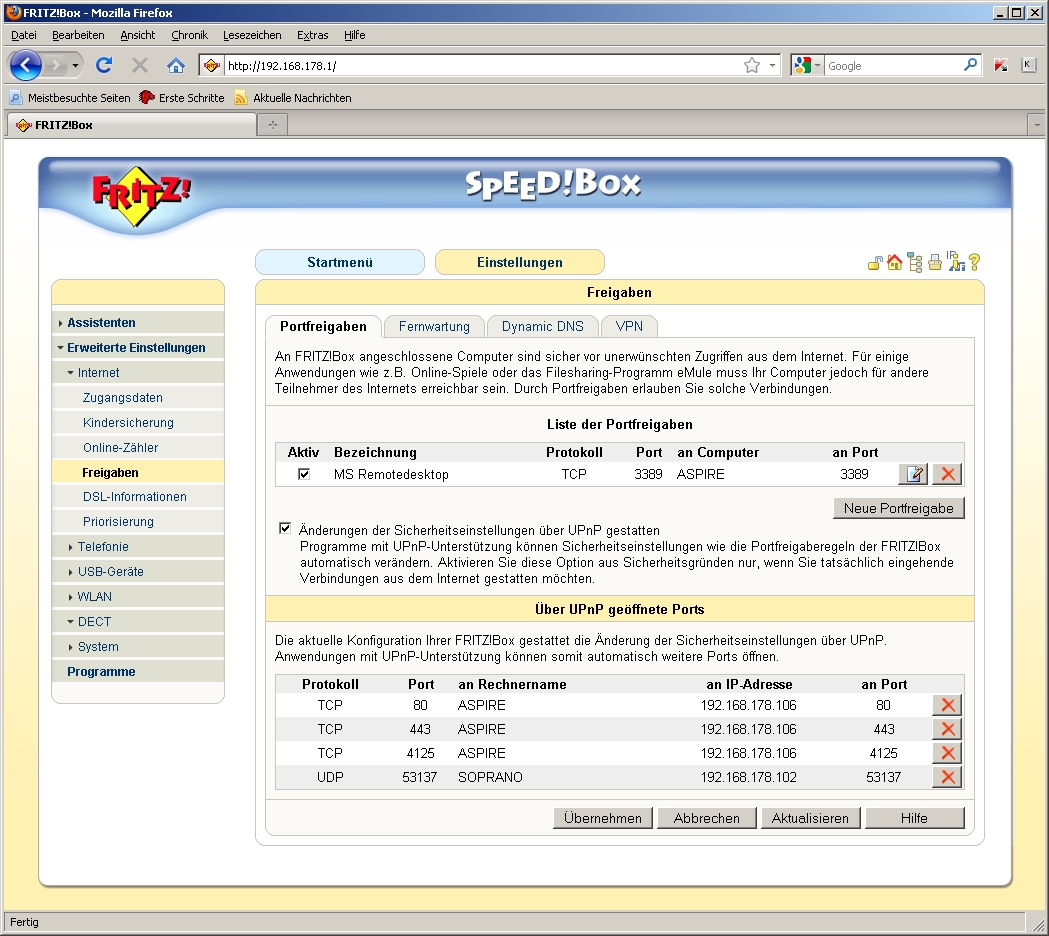The width and height of the screenshot is (1049, 936).
Task: Switch to the Dynamic DNS tab
Action: point(543,326)
